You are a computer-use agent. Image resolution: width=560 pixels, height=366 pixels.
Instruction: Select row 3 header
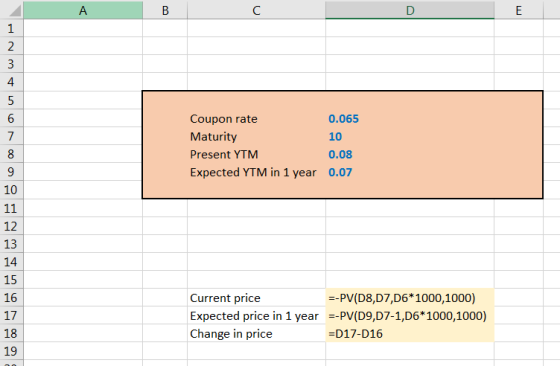(x=11, y=64)
